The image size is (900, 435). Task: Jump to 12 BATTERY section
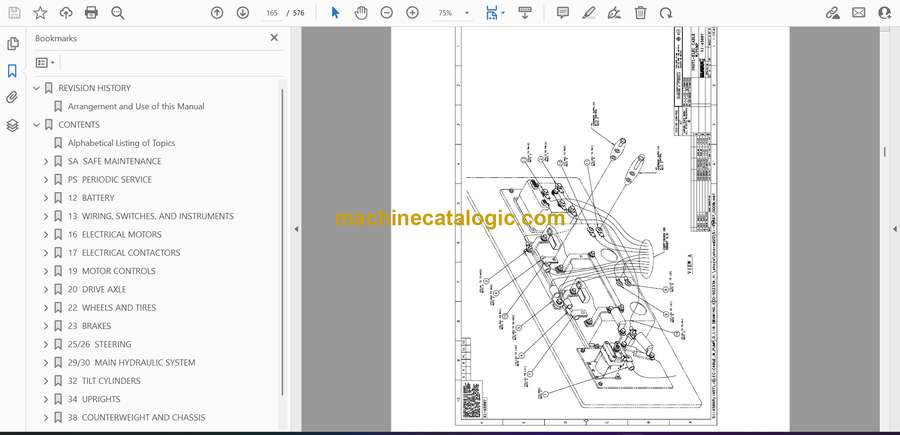tap(91, 198)
